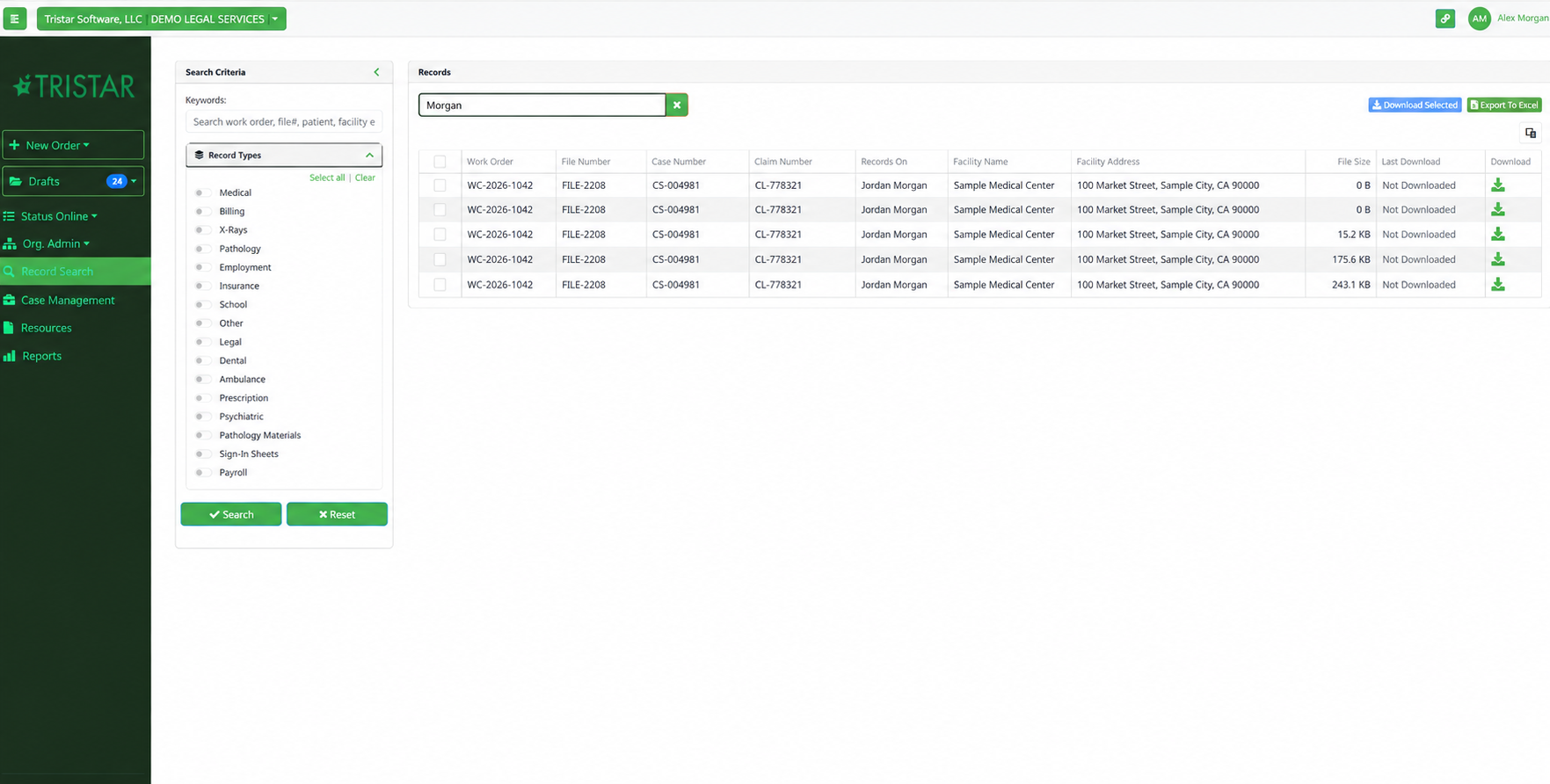Viewport: 1550px width, 784px height.
Task: Open the AM user avatar
Action: pos(1480,18)
